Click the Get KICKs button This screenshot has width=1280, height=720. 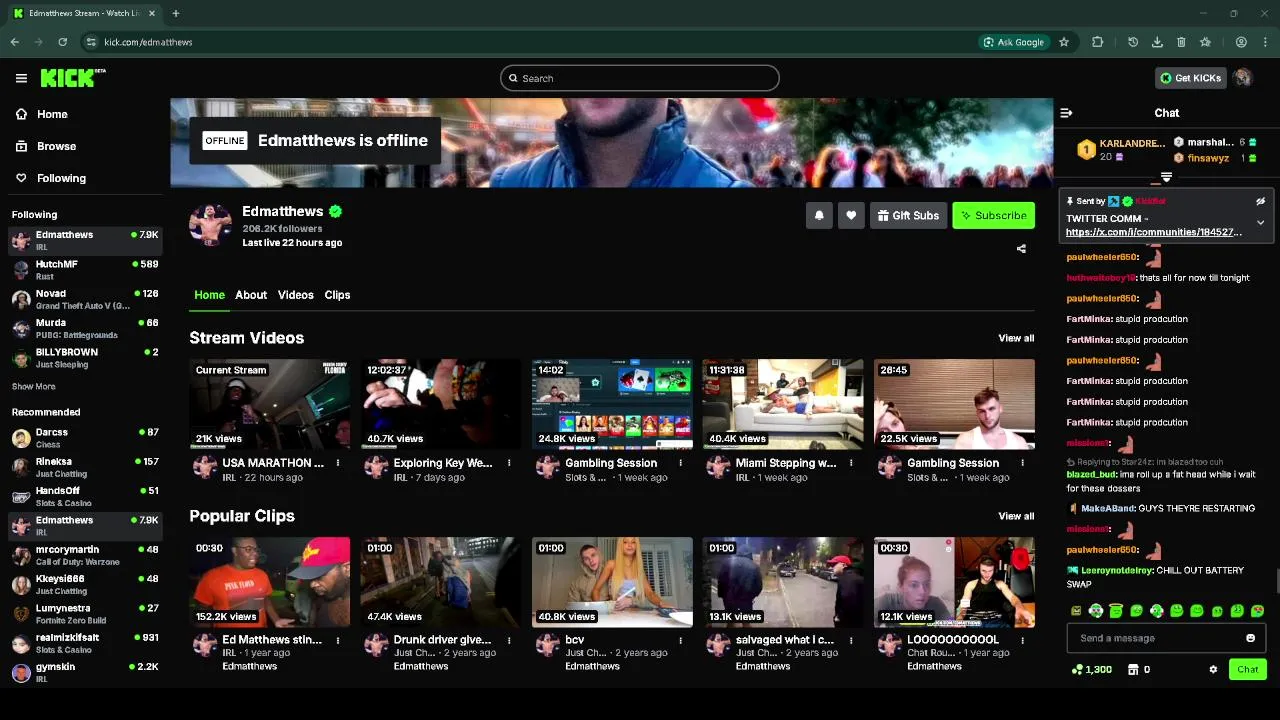(1190, 78)
